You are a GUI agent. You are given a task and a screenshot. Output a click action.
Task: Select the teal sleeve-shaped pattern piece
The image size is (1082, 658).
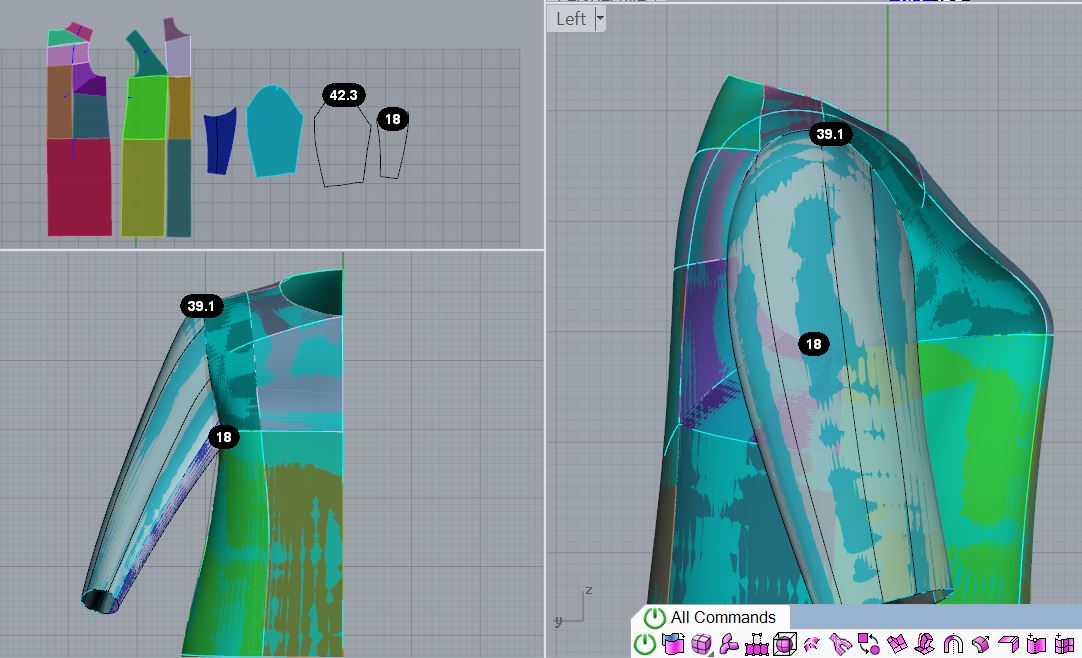(275, 130)
